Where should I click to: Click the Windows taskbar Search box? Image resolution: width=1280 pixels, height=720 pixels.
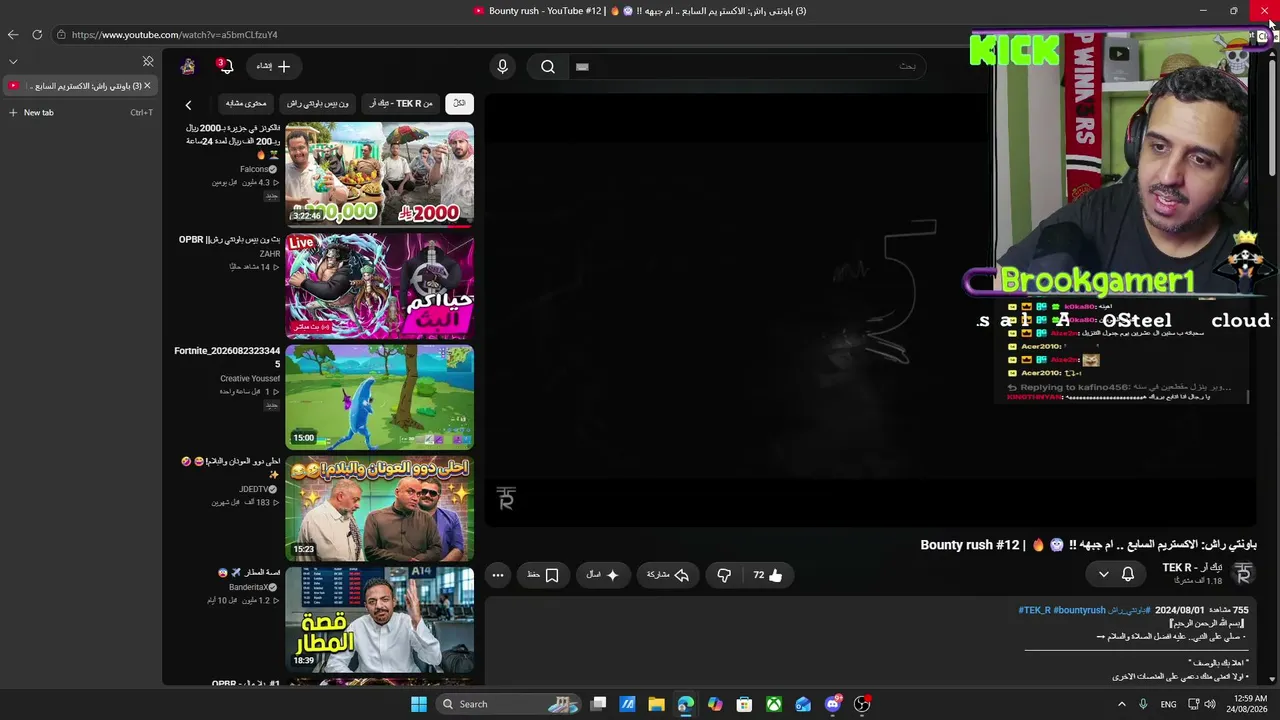[510, 704]
